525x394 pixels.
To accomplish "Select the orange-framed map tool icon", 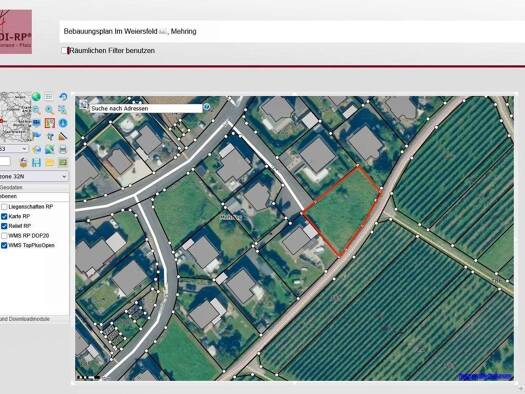I will [50, 123].
